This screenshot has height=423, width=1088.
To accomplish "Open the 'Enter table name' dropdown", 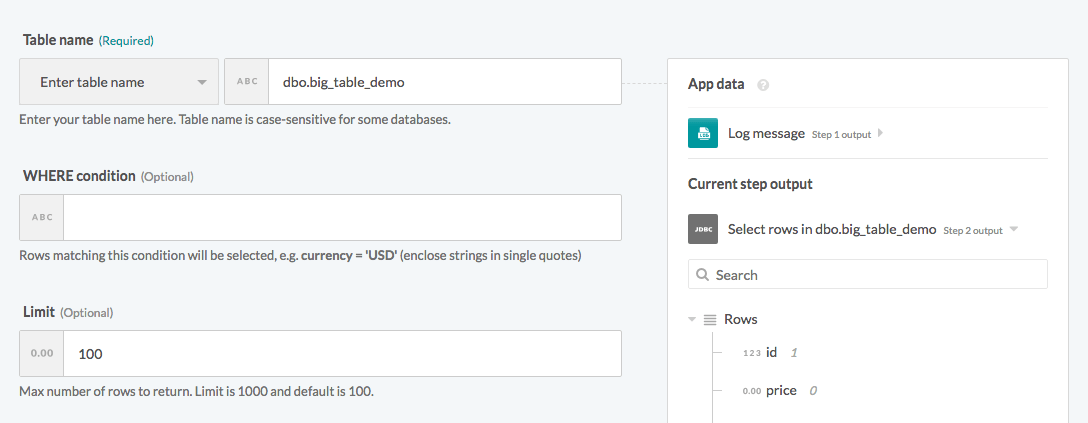I will [x=119, y=82].
